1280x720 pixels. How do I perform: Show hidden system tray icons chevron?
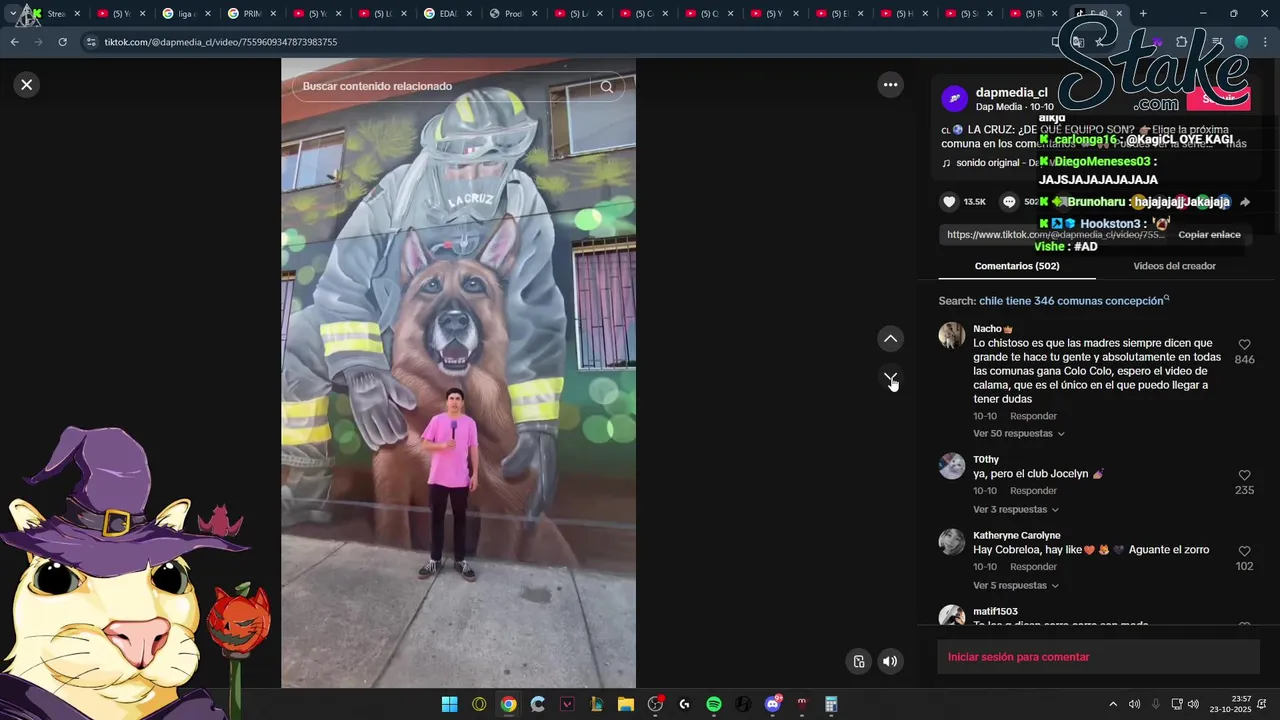click(x=1113, y=704)
